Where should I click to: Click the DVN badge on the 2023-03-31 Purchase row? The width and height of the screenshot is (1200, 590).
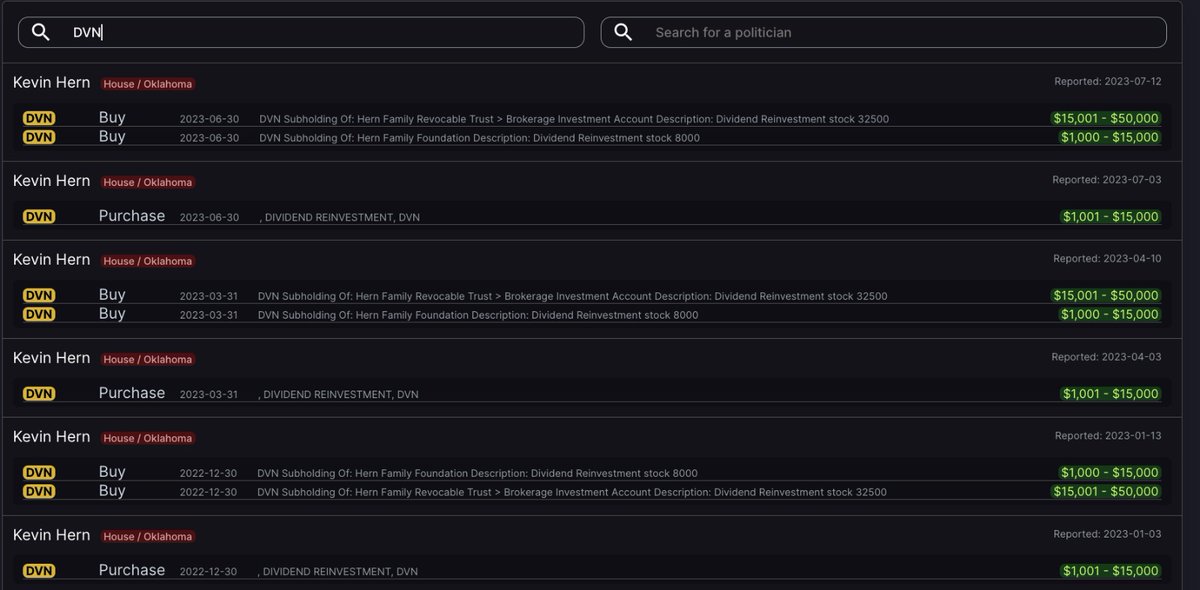(x=38, y=393)
